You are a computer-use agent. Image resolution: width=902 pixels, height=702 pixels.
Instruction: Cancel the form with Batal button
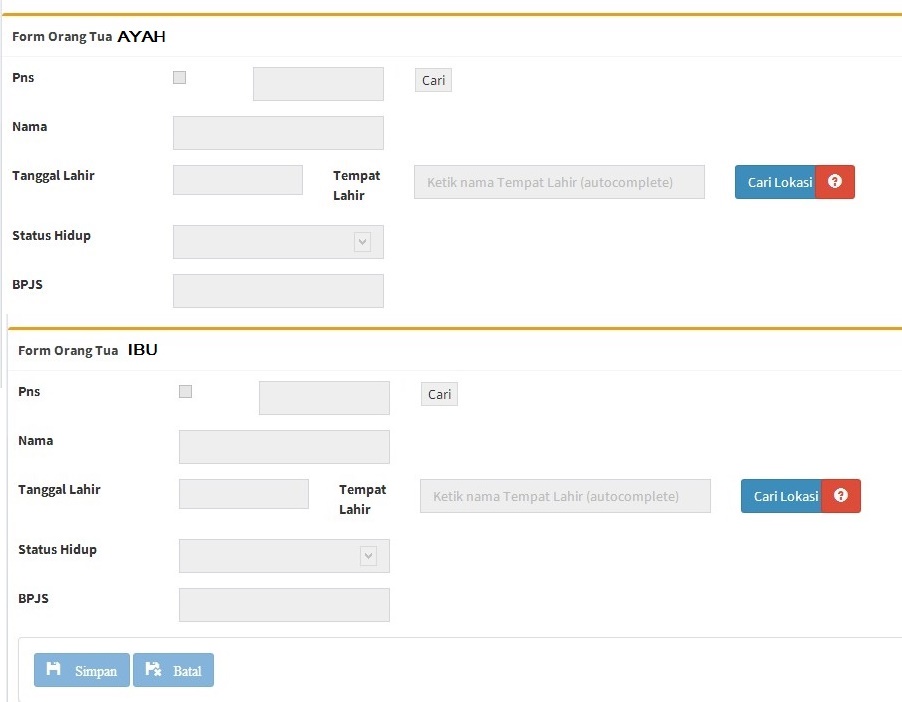coord(173,670)
